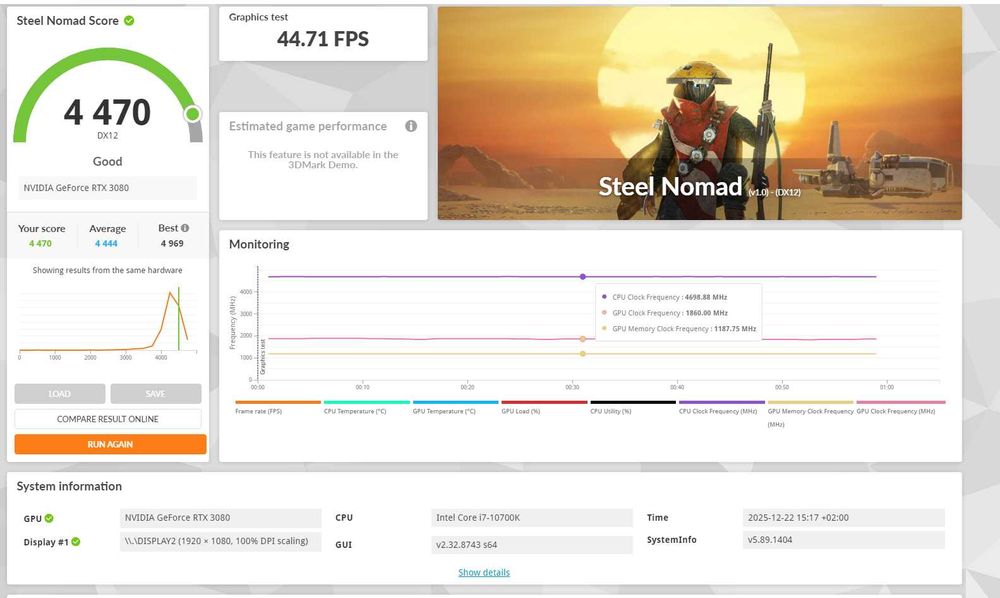Screen dimensions: 1000x598
Task: Click the 44.71 FPS graphics test value
Action: (x=323, y=39)
